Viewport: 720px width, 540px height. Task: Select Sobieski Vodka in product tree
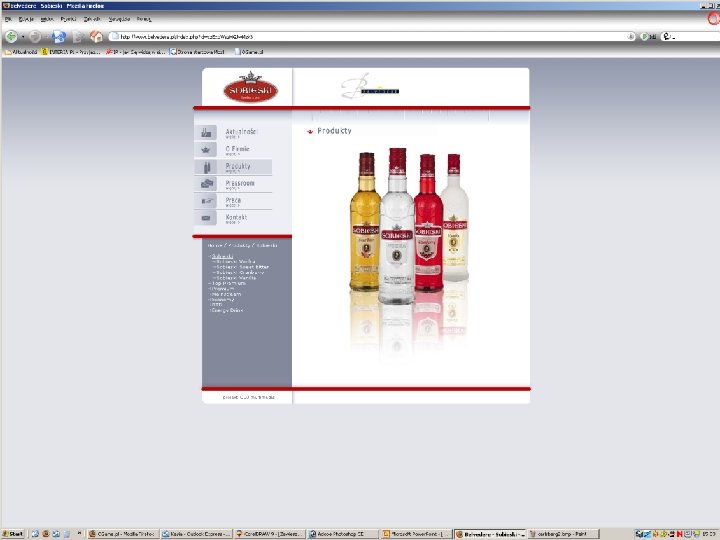(236, 262)
